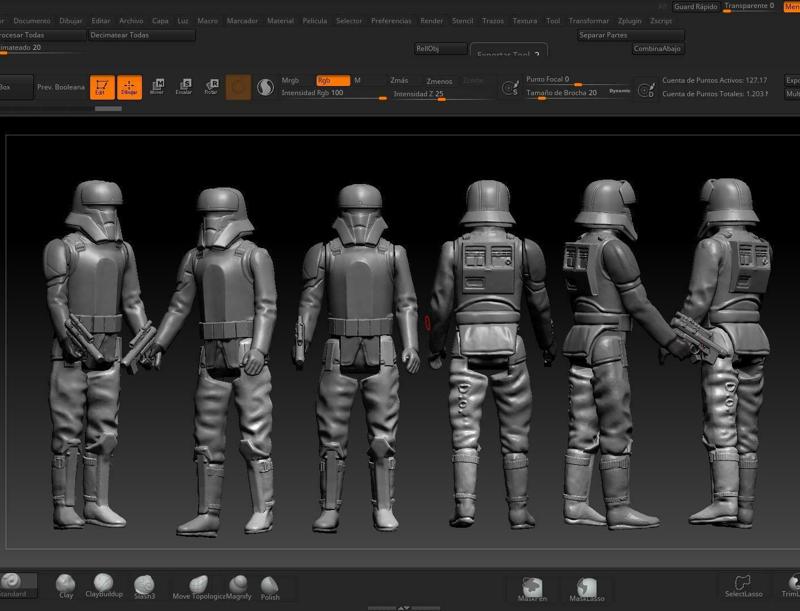The width and height of the screenshot is (800, 611).
Task: Select the Clay brush
Action: [66, 584]
